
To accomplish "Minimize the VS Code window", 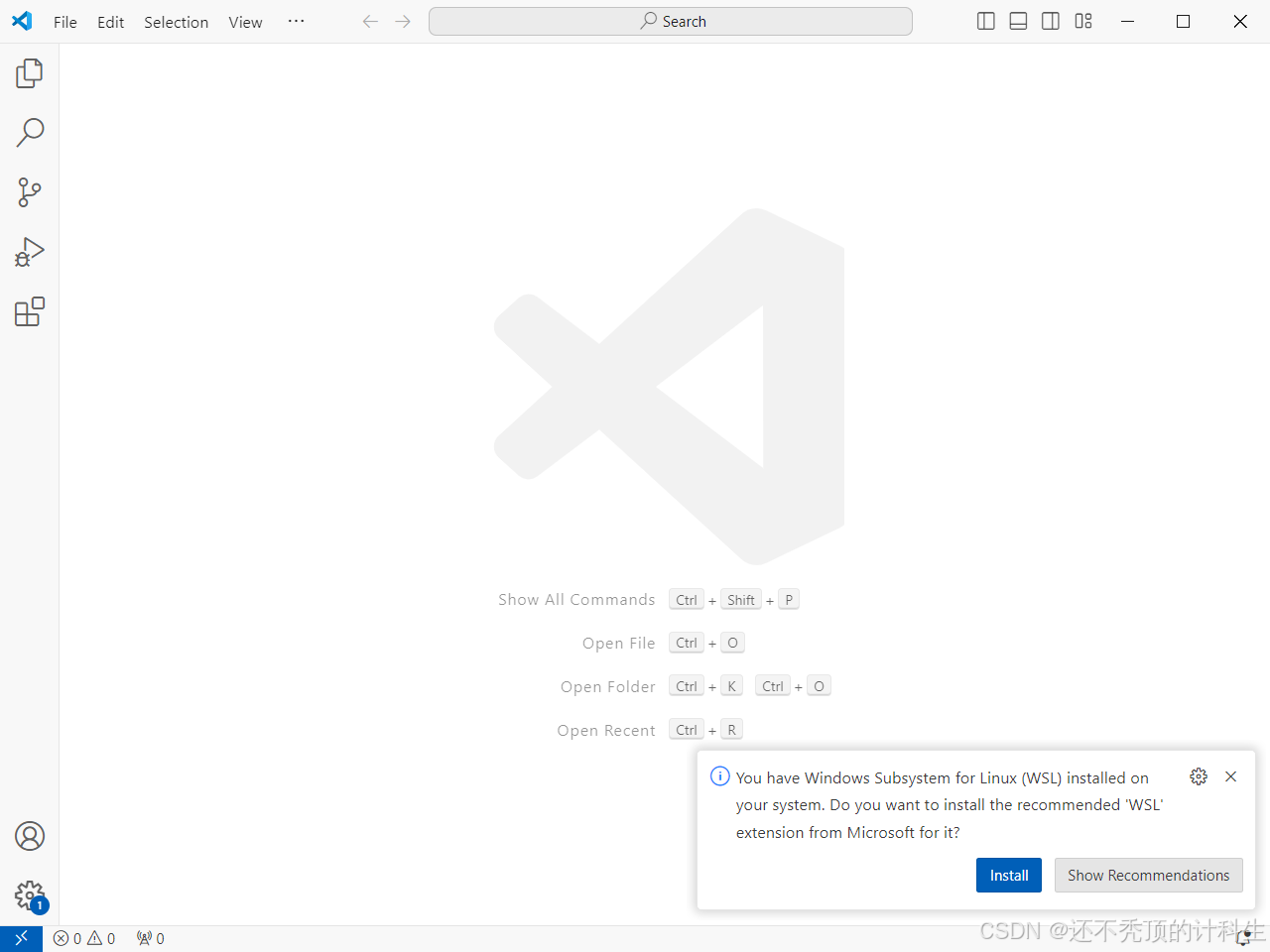I will pos(1127,21).
